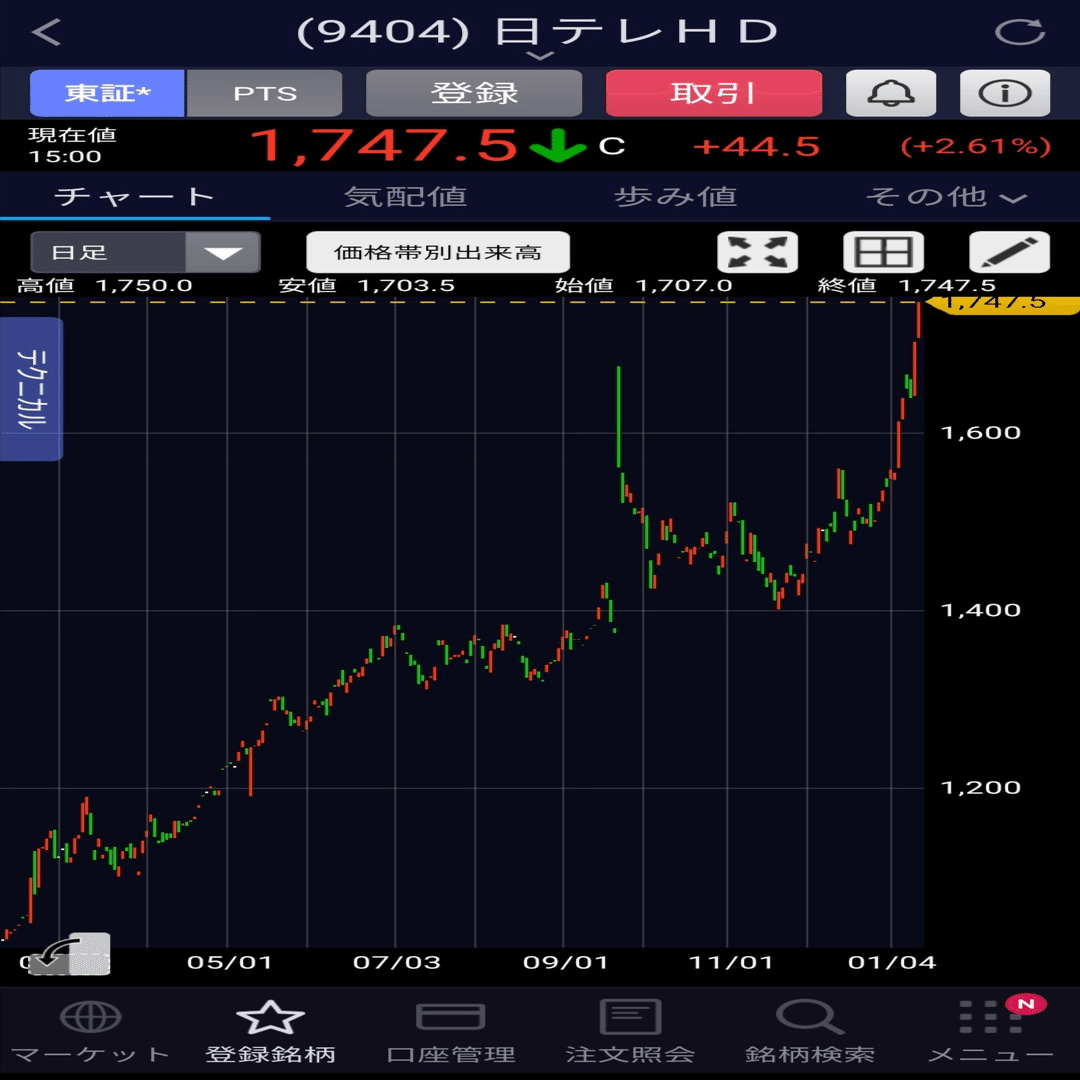Tap the 安値 1,703.5 label
1080x1080 pixels.
pos(366,285)
